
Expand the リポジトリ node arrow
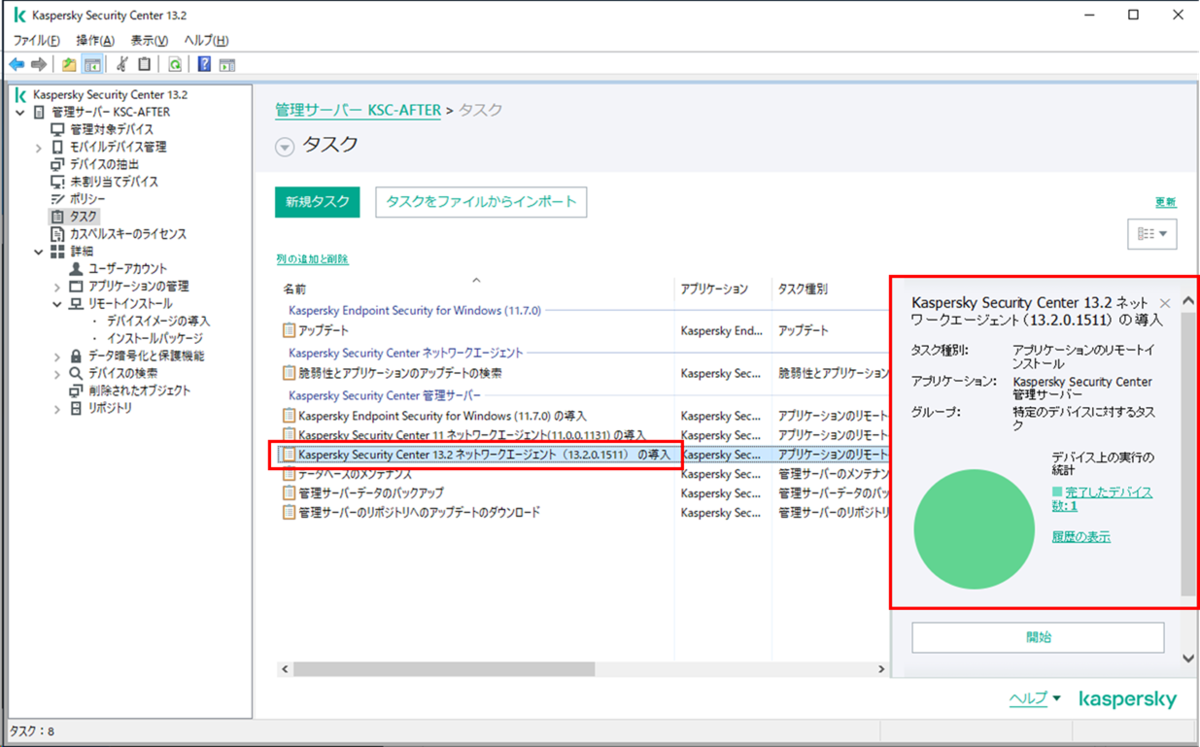coord(58,408)
